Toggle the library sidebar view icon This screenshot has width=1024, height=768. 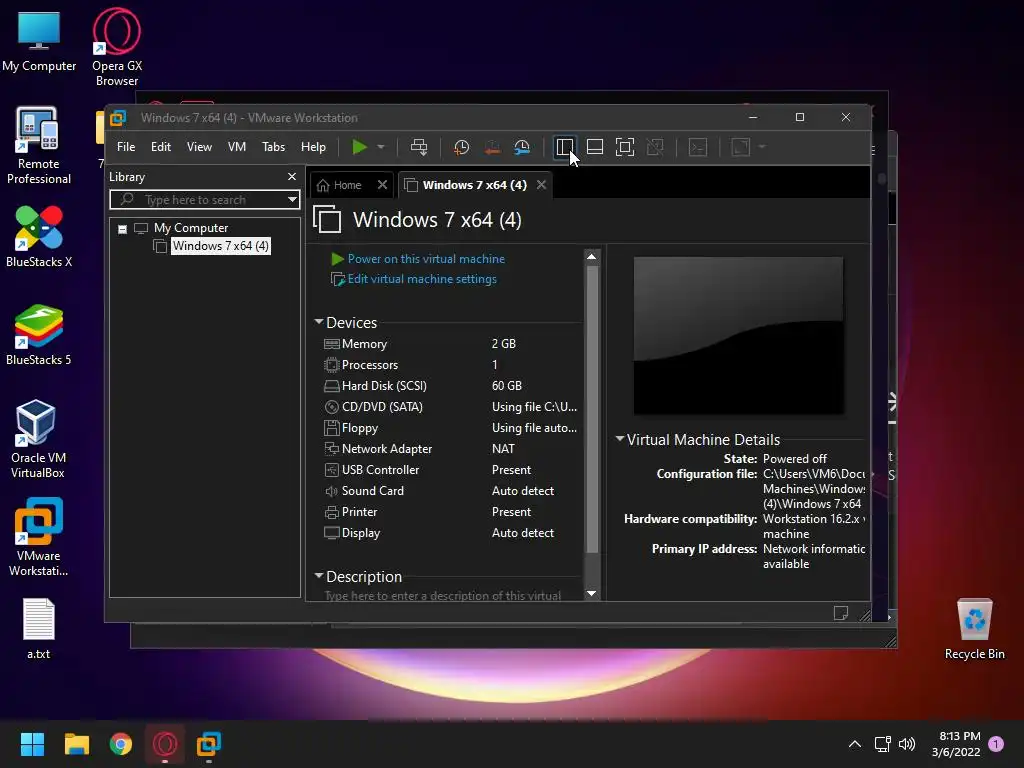click(x=564, y=147)
